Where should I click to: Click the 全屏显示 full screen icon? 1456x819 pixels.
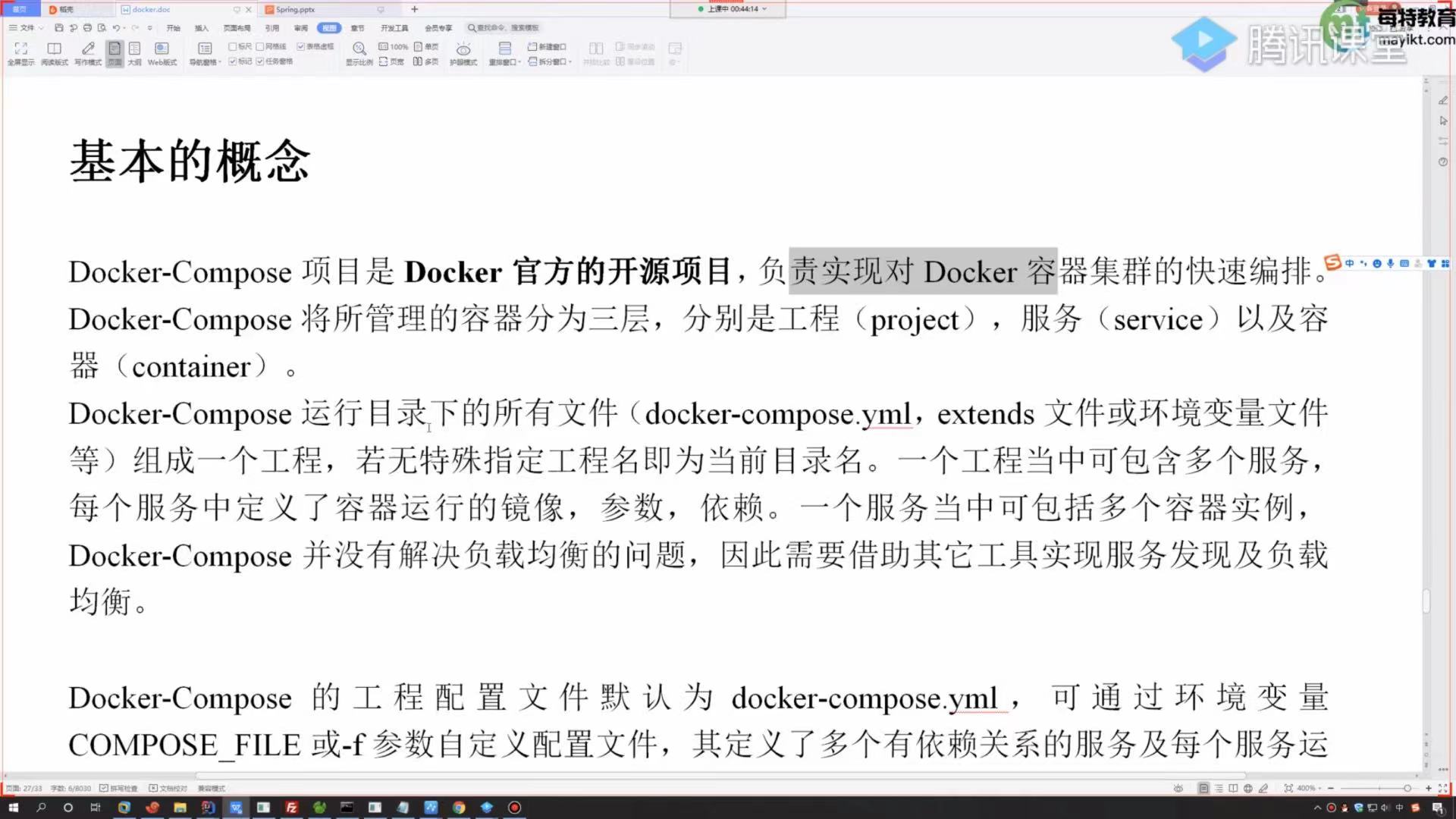(x=20, y=52)
